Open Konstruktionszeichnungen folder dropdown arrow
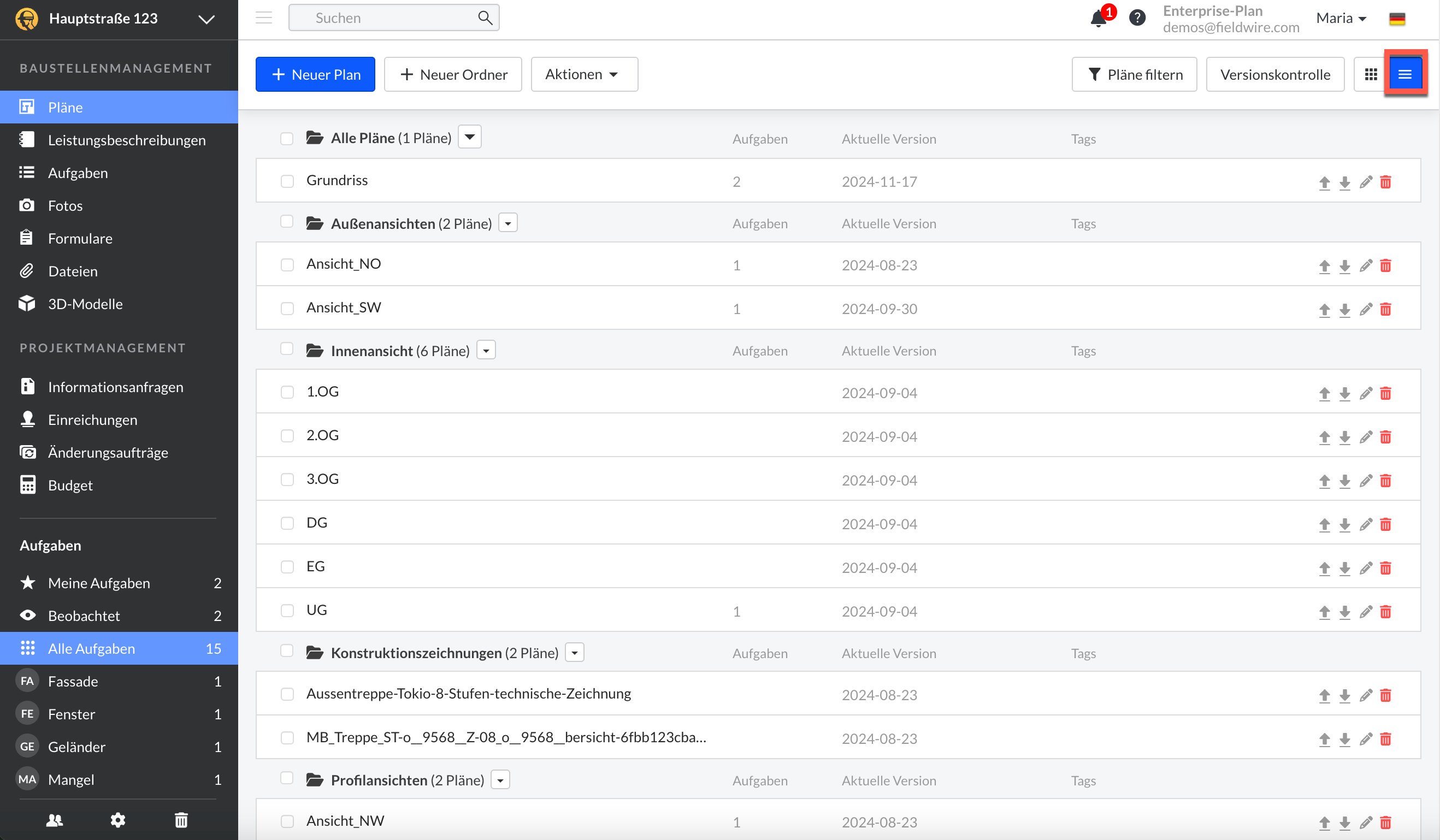 point(575,653)
